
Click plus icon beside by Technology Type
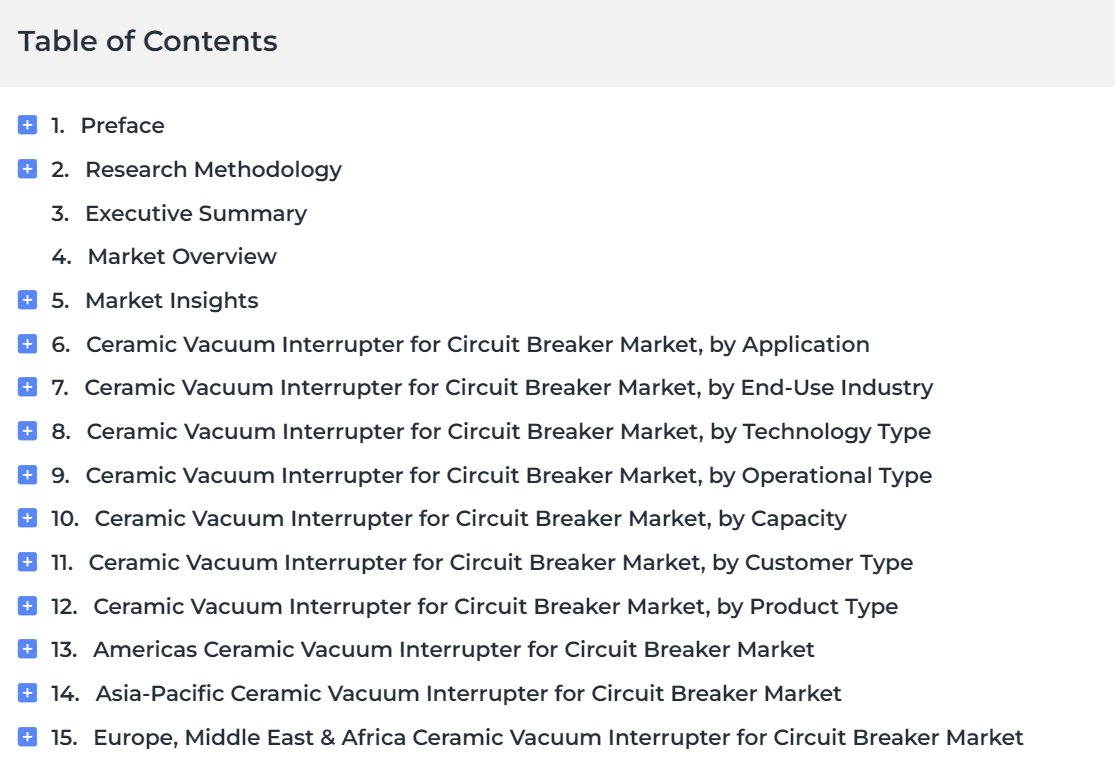point(27,431)
